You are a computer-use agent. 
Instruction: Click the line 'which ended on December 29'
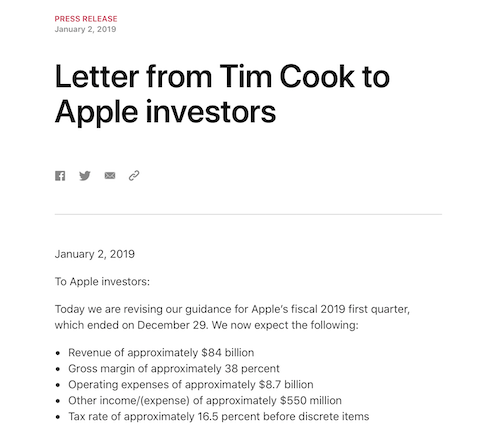(x=131, y=325)
